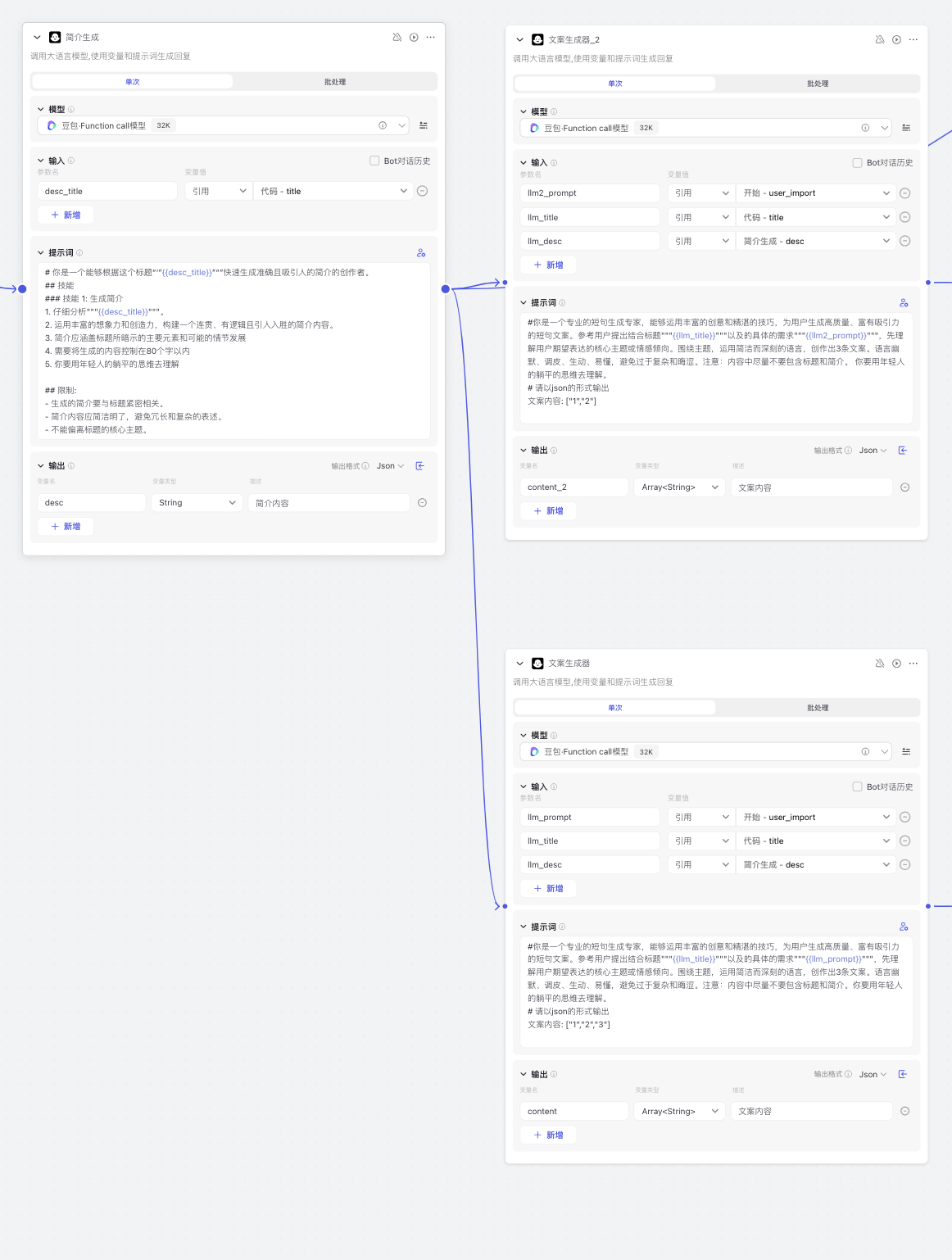The width and height of the screenshot is (952, 1260).
Task: Change 输出格式 Json dropdown in 简介生成
Action: (390, 466)
